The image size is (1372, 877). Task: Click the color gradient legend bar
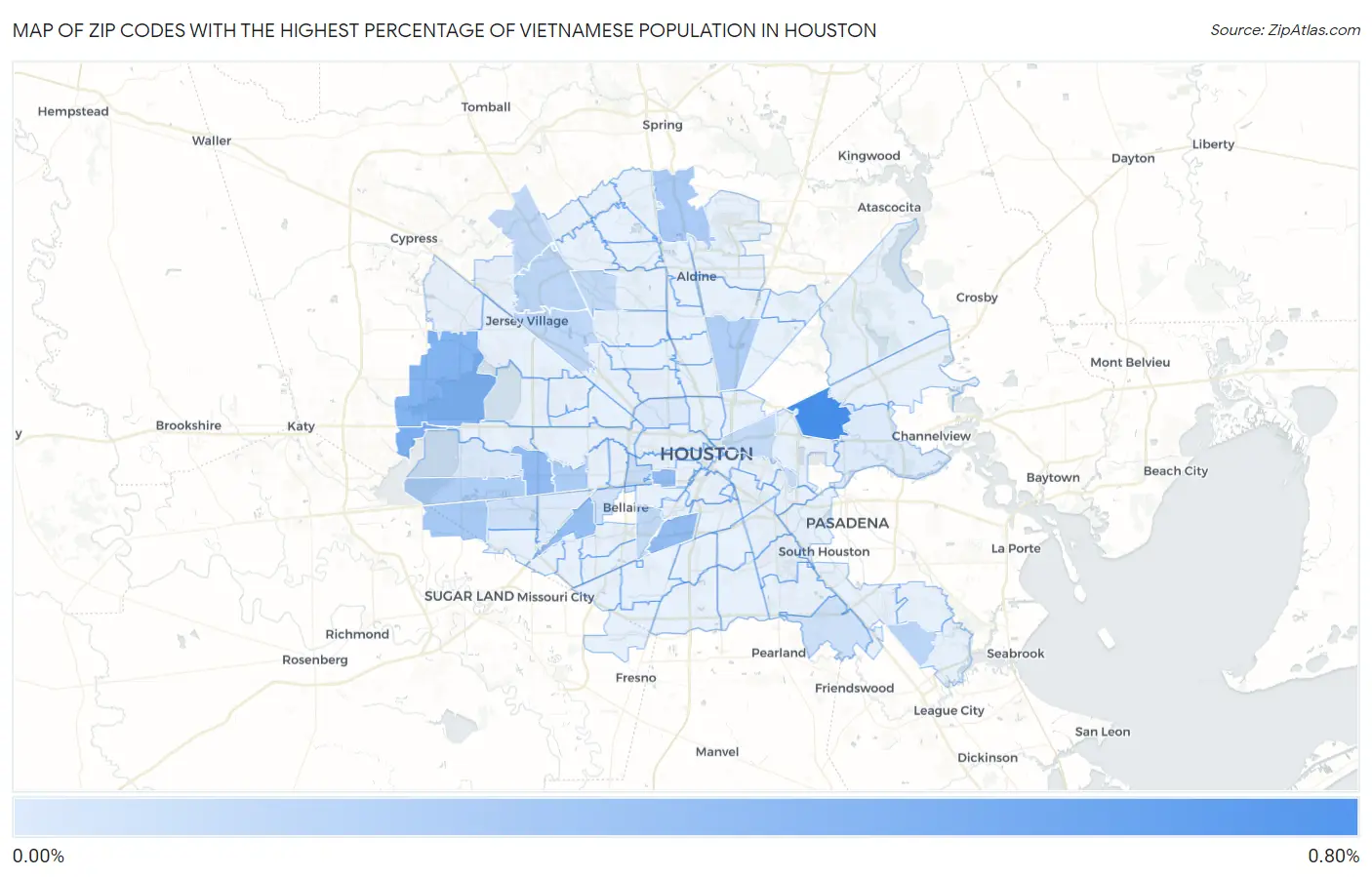(685, 817)
